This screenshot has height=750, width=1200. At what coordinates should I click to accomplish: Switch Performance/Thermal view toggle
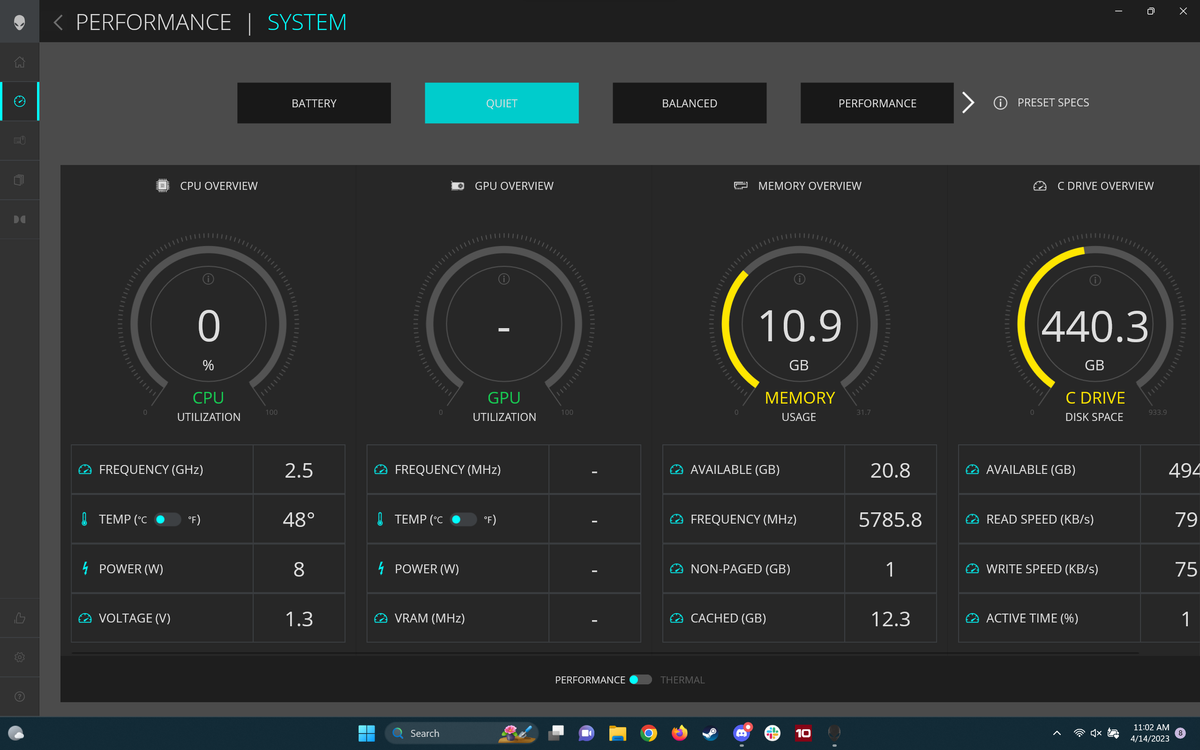[641, 680]
